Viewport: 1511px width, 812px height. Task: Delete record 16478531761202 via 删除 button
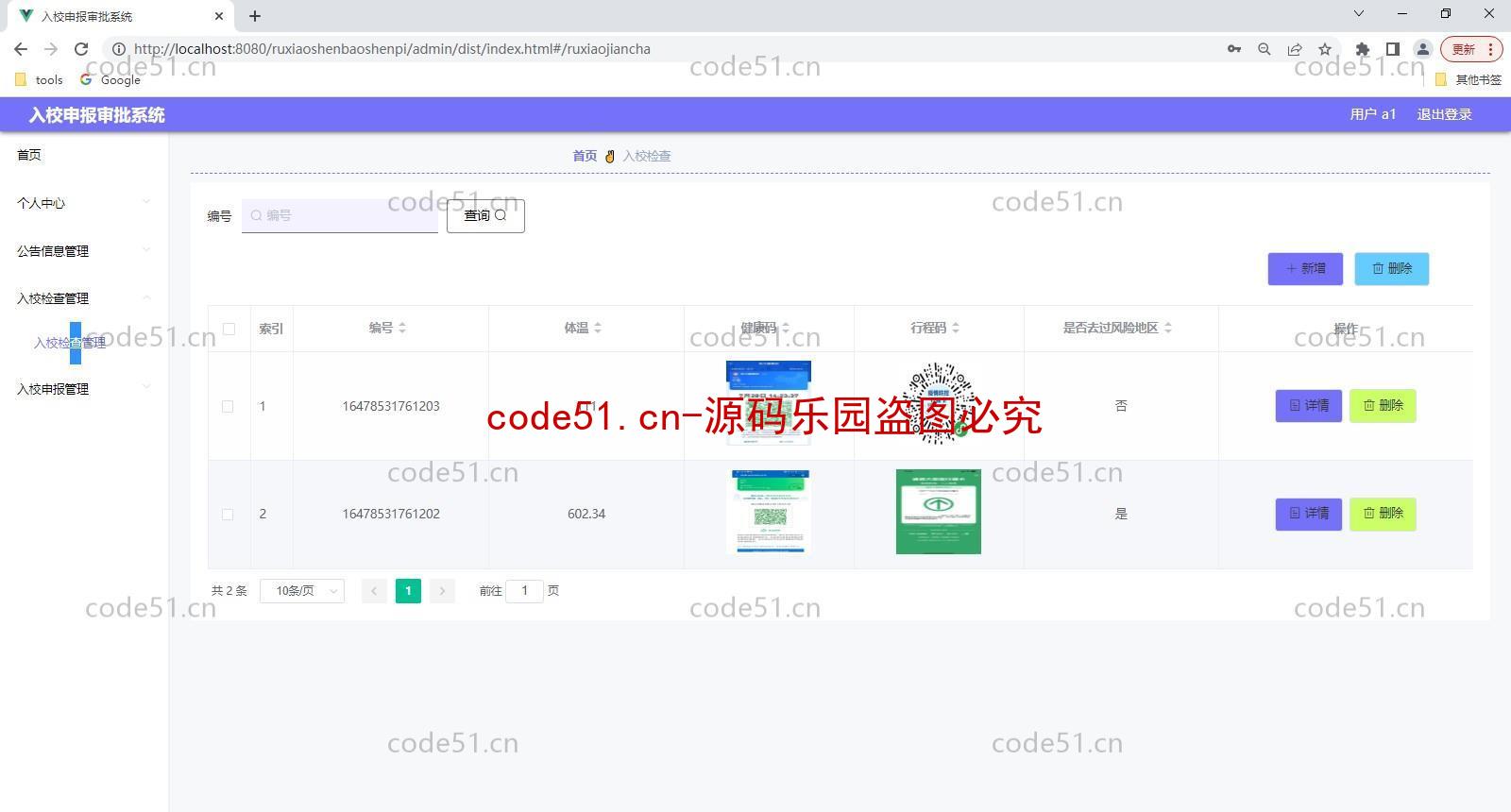(1383, 514)
